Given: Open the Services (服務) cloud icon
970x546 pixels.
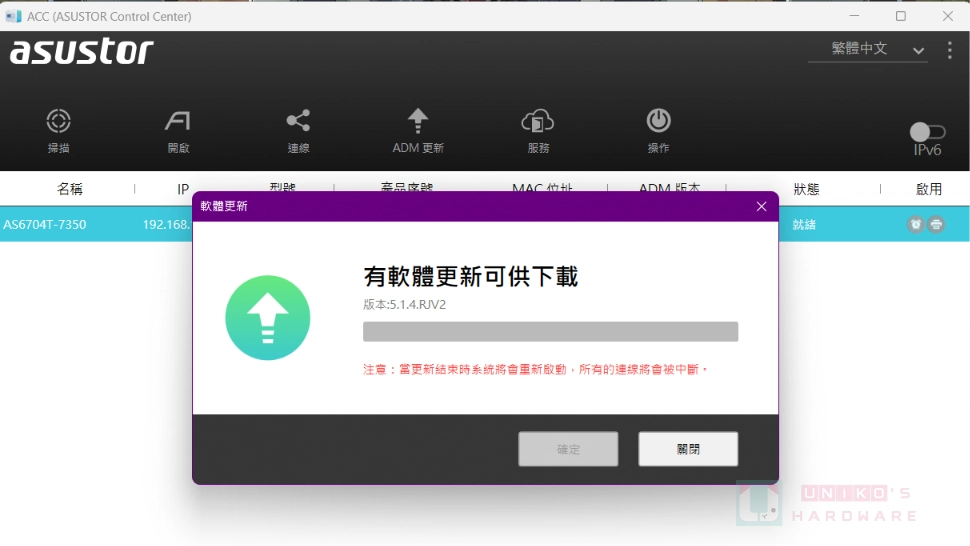Looking at the screenshot, I should click(538, 121).
